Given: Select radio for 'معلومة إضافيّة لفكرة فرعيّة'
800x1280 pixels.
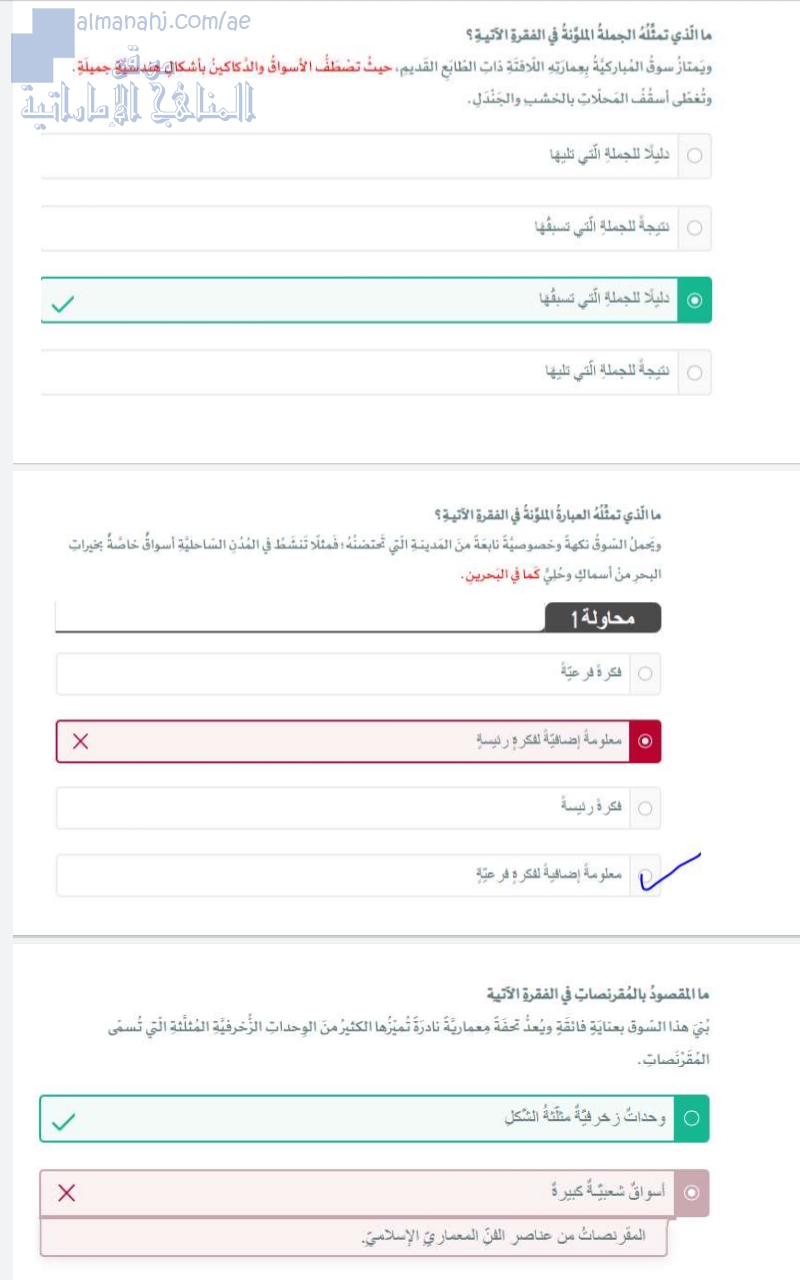Looking at the screenshot, I should (x=645, y=876).
